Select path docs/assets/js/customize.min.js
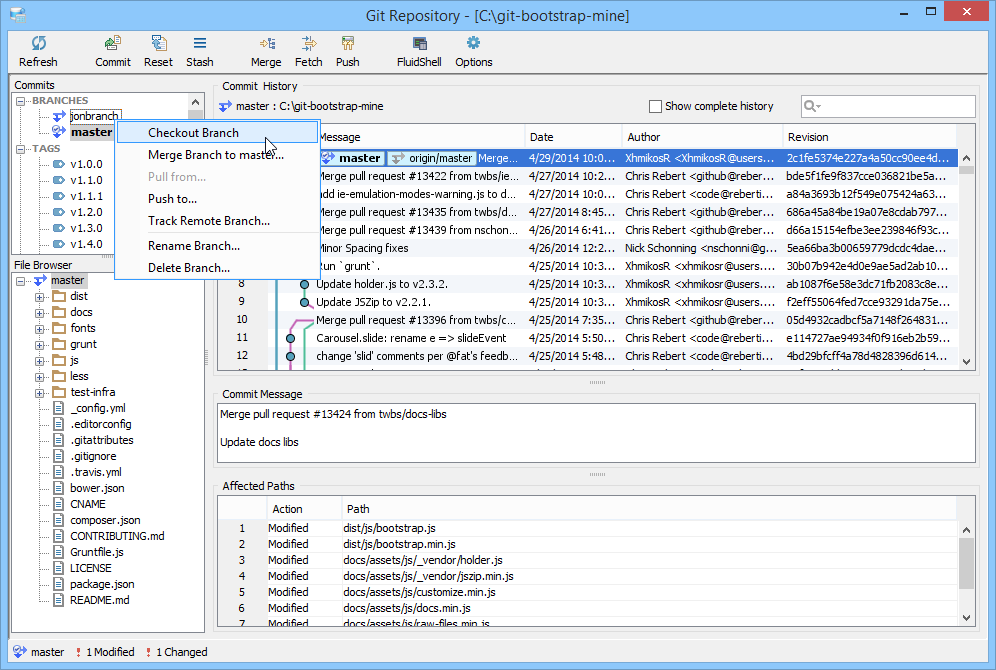This screenshot has height=670, width=996. click(x=419, y=592)
